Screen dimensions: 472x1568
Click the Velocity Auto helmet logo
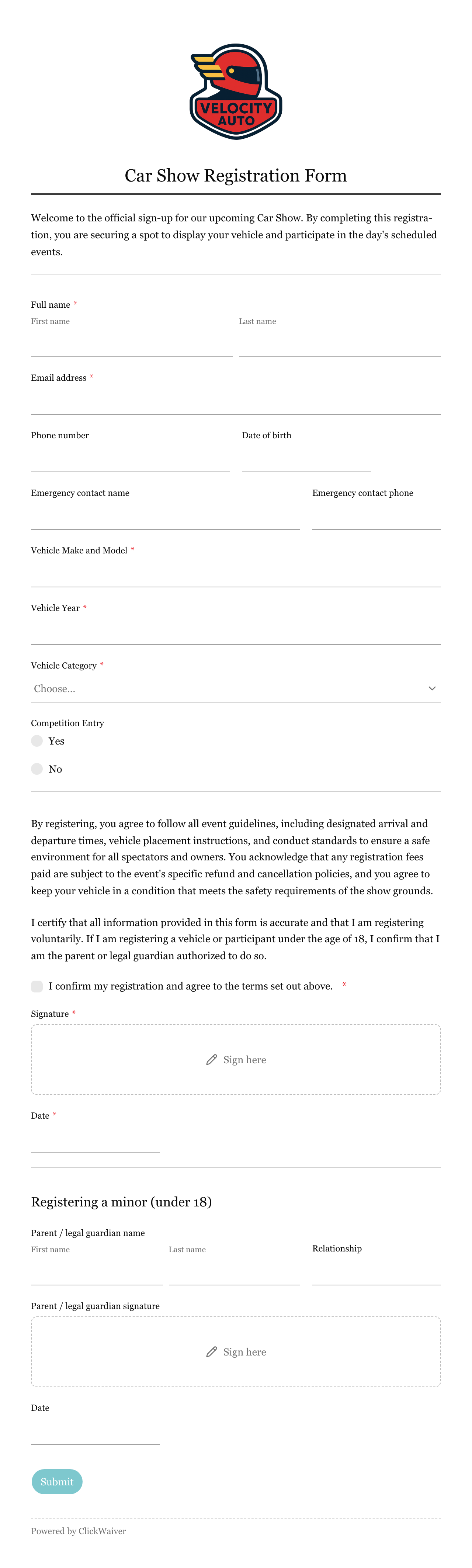[x=236, y=91]
